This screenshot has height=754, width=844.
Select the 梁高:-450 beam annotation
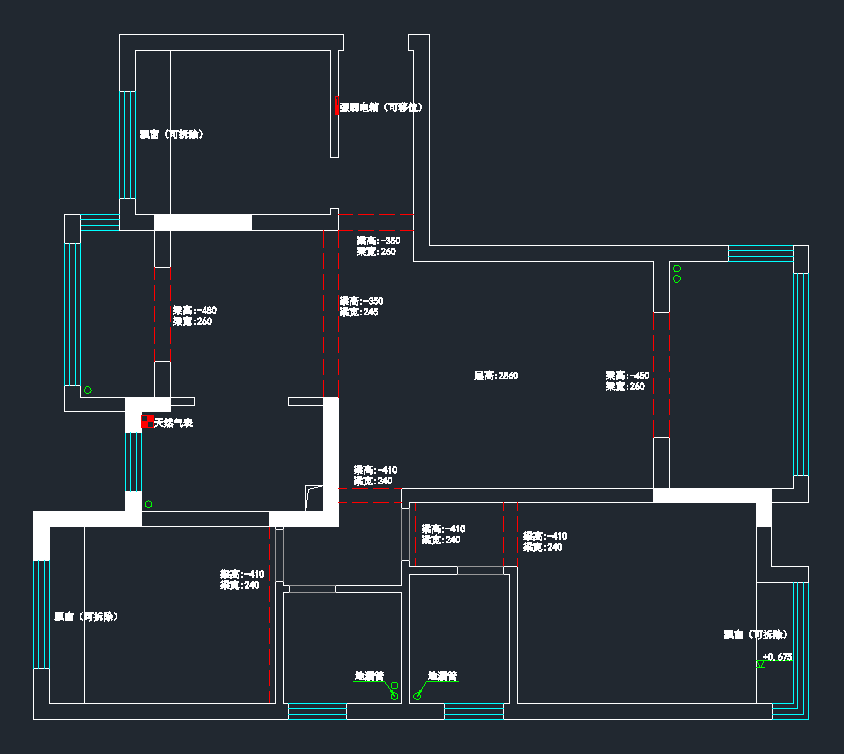pos(627,375)
